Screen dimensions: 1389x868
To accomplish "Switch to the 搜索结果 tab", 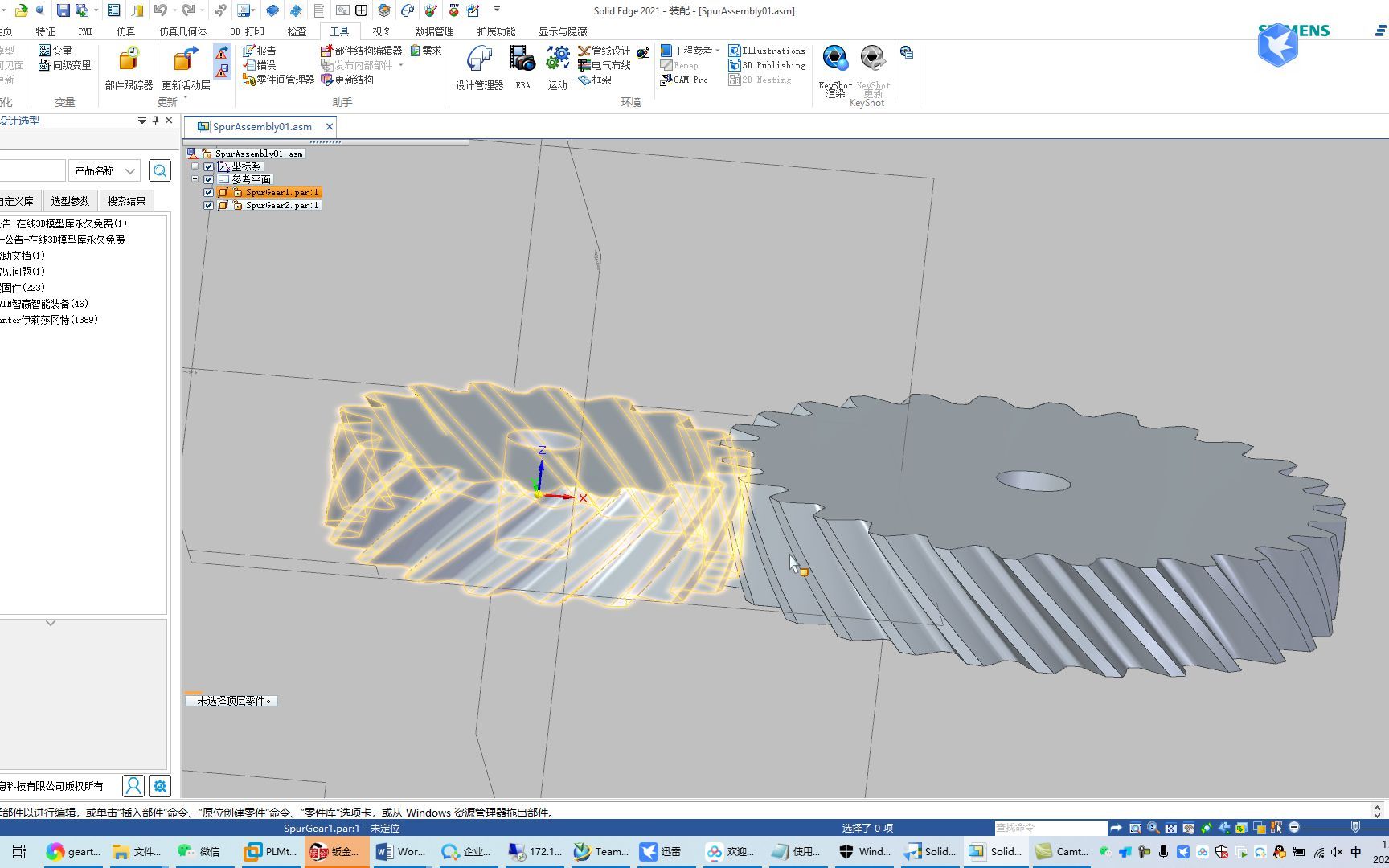I will point(127,201).
